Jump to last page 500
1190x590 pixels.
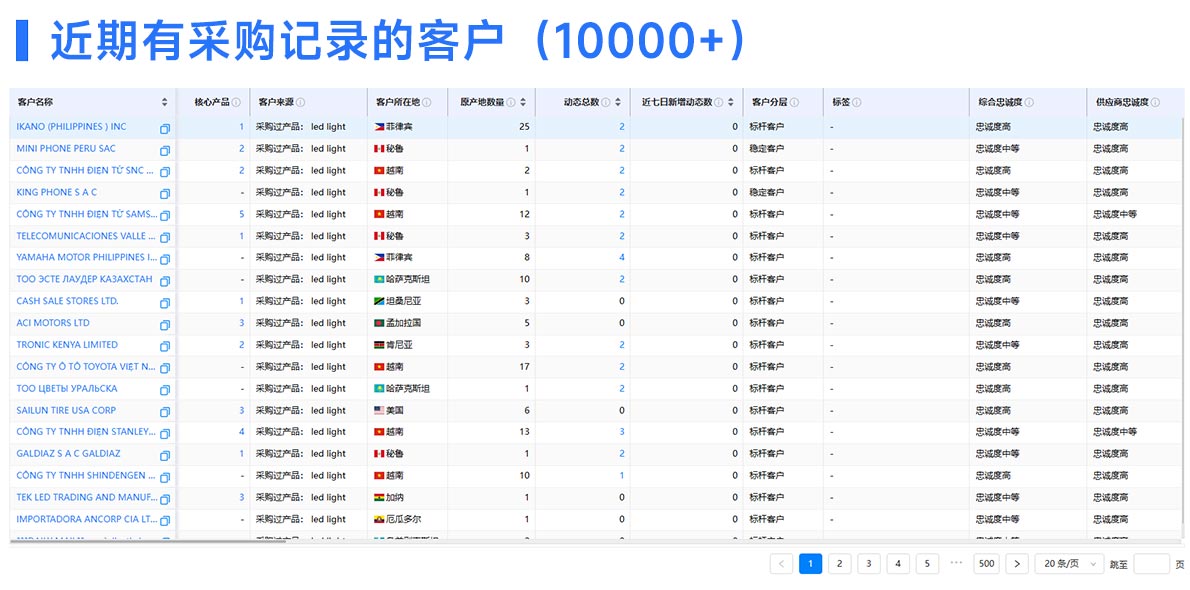tap(986, 564)
